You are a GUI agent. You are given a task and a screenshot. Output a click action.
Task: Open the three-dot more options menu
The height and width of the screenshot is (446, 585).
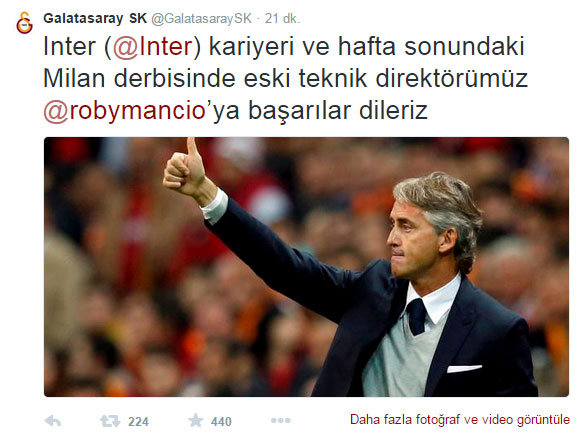281,421
